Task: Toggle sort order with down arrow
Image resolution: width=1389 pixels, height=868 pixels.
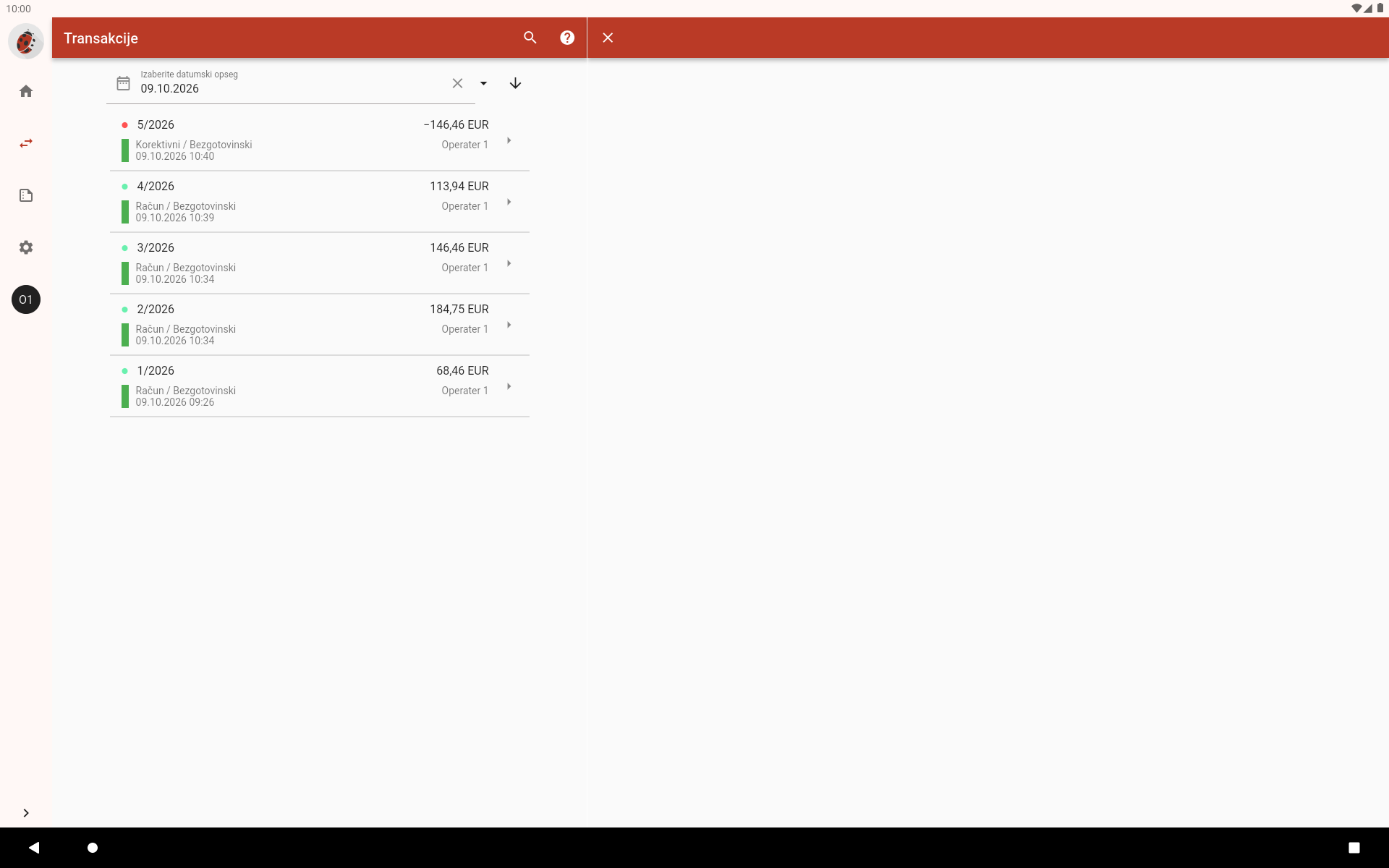Action: [515, 83]
